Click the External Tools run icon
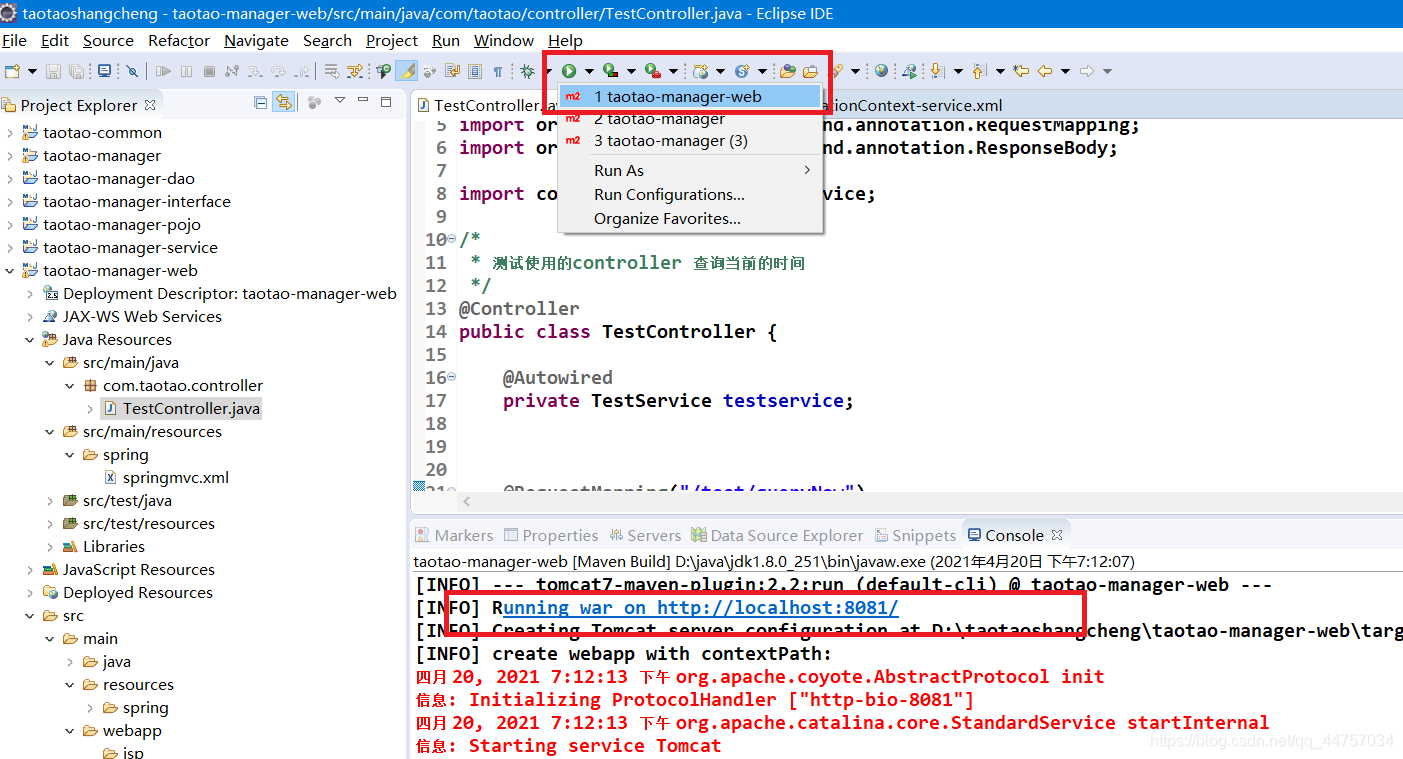The width and height of the screenshot is (1403, 759). click(x=652, y=71)
